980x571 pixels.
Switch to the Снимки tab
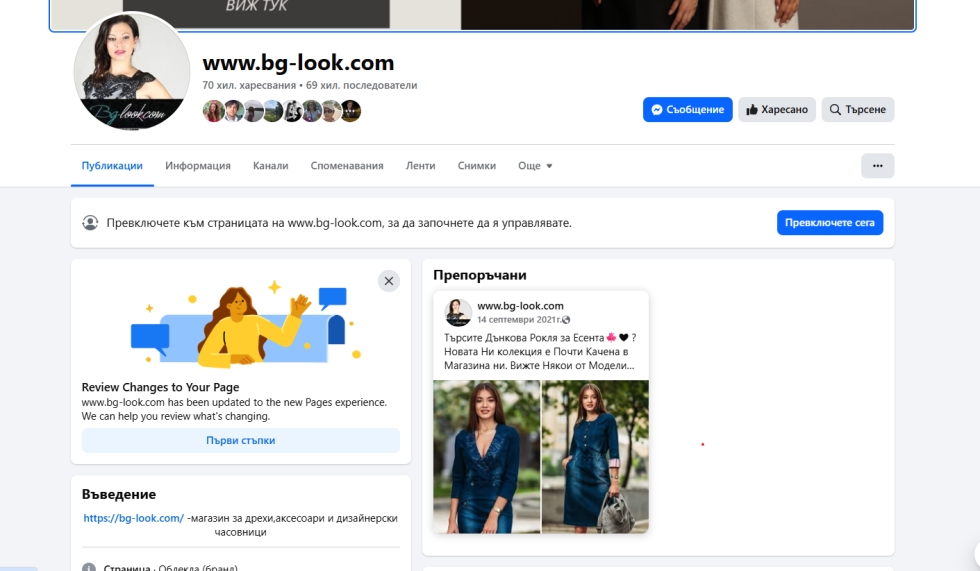(476, 166)
